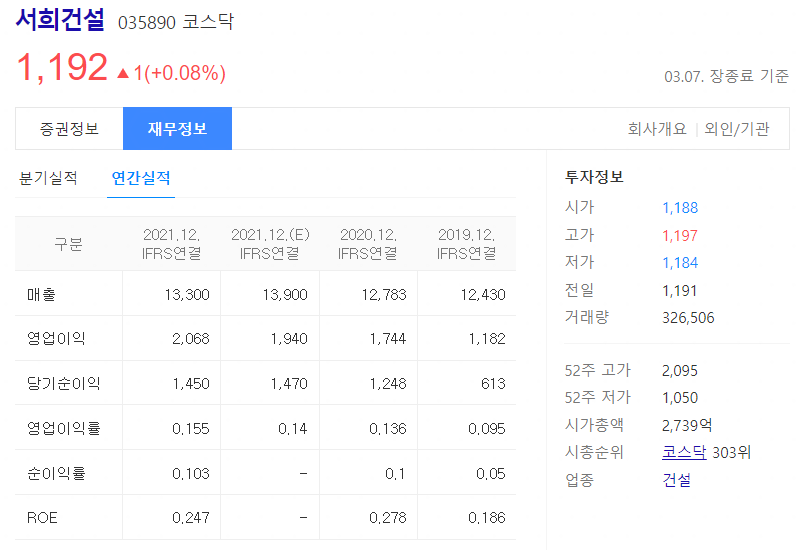Click the 영업이익 row label
The height and width of the screenshot is (550, 800).
point(56,338)
